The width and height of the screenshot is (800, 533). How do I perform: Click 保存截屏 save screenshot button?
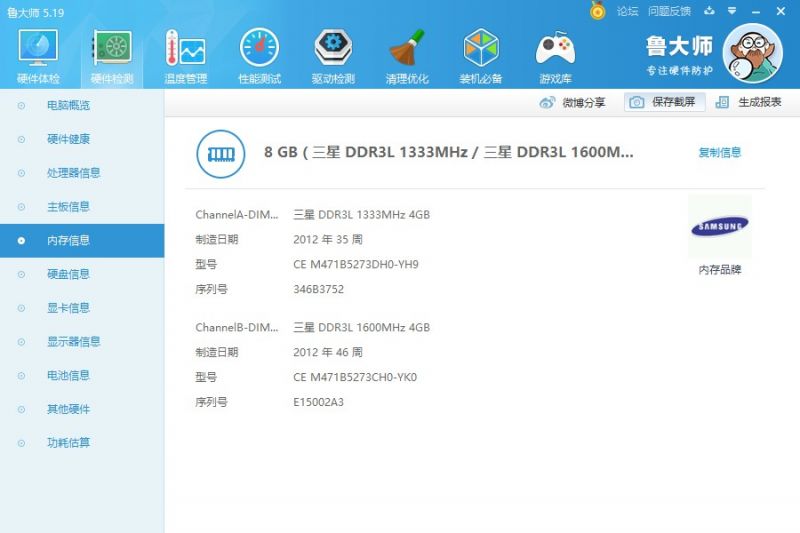[664, 102]
